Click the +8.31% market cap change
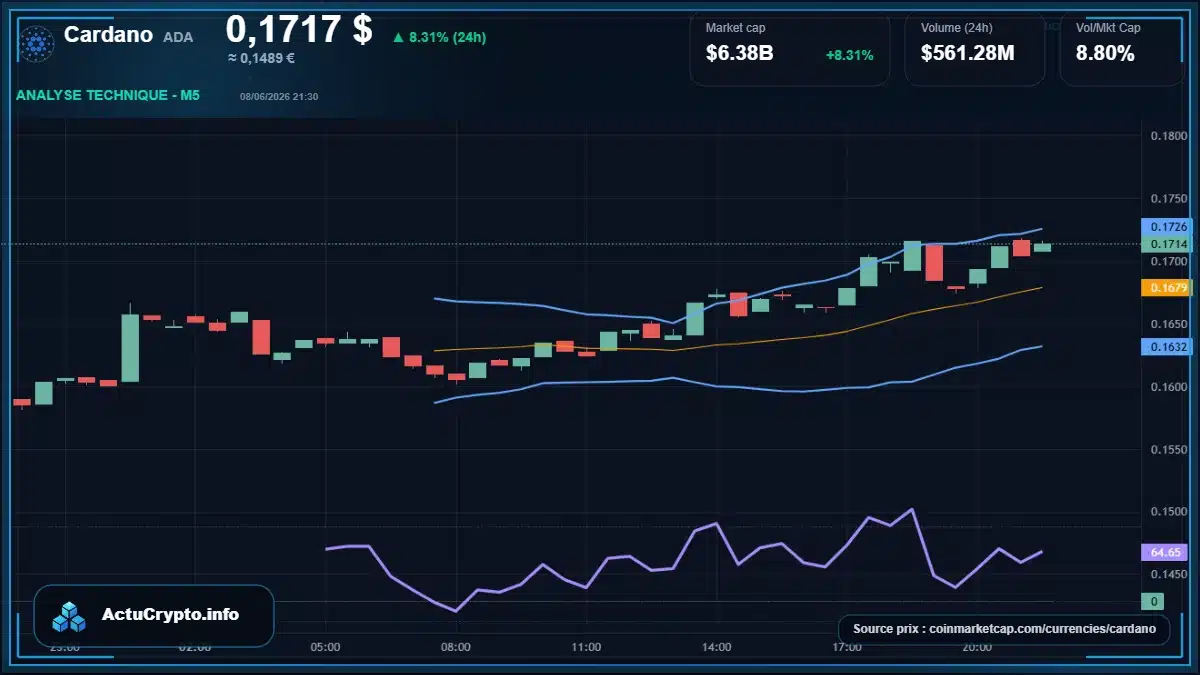 [849, 55]
